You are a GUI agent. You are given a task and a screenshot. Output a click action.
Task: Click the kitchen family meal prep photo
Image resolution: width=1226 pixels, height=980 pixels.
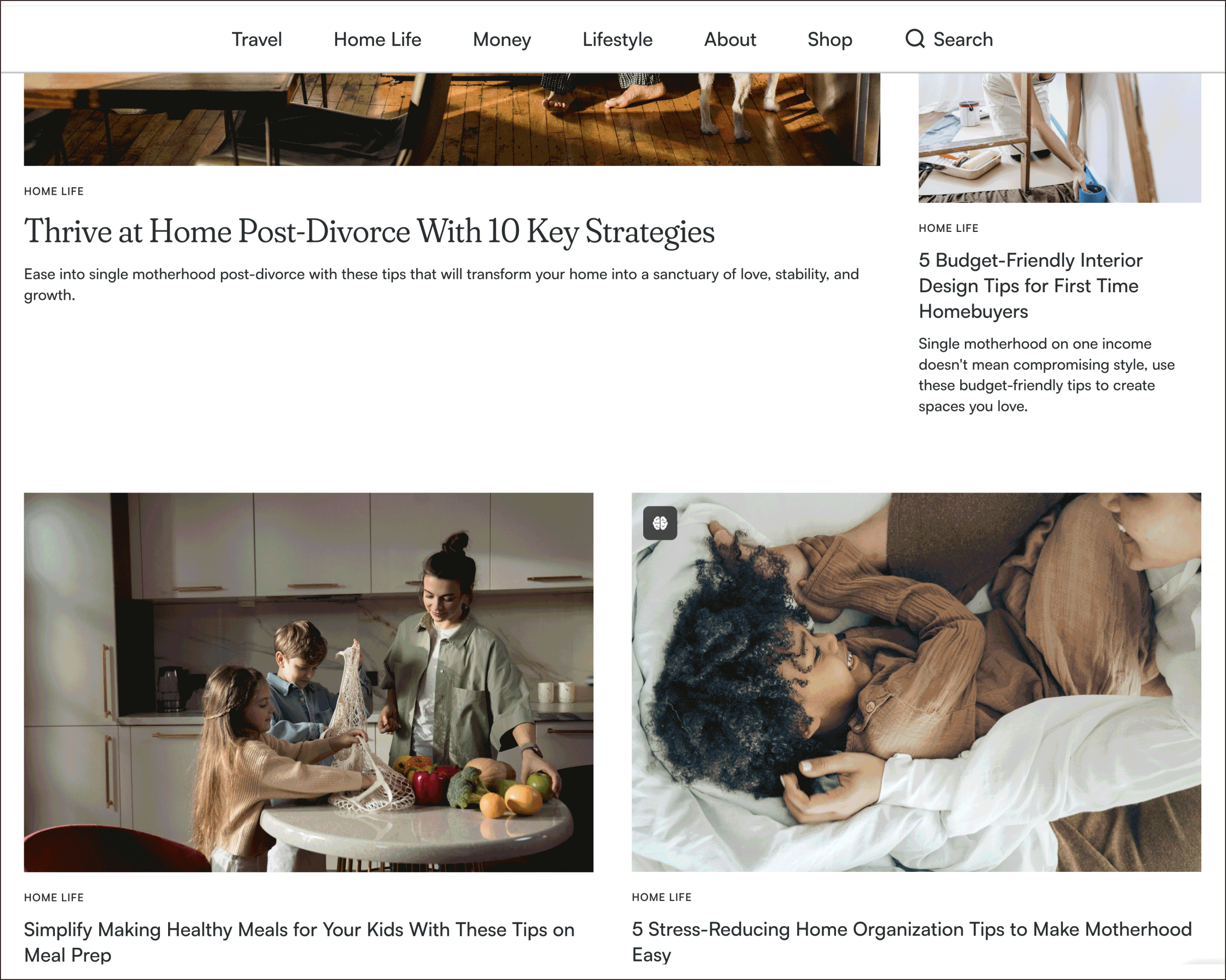(309, 682)
